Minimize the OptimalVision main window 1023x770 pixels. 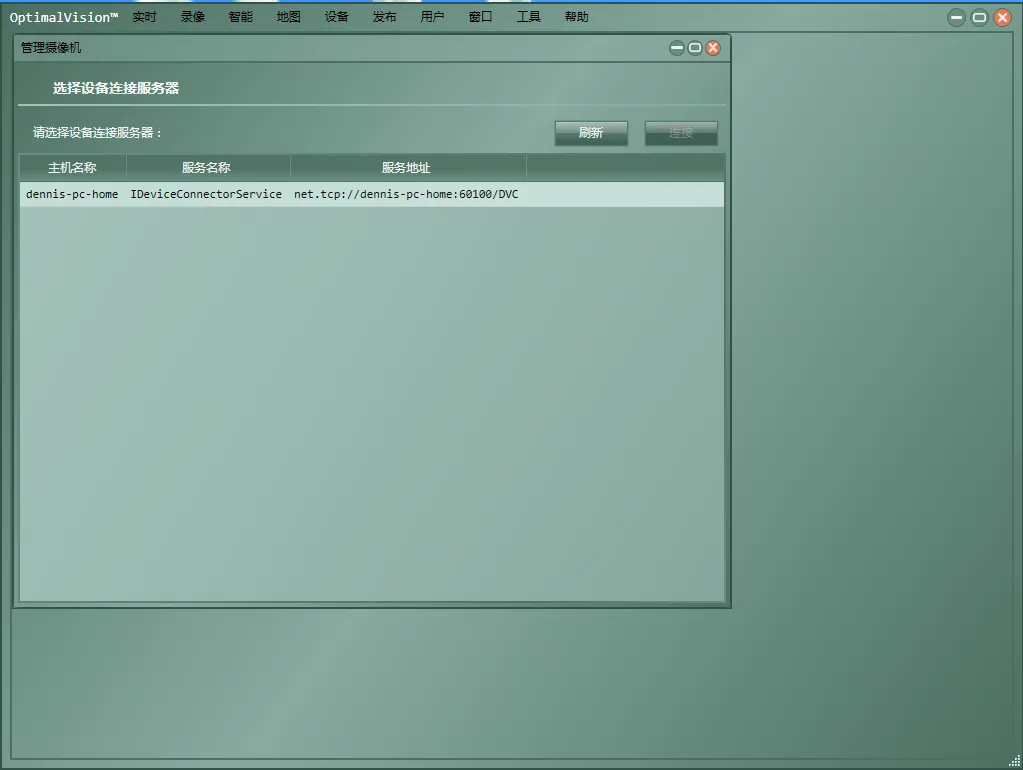point(956,18)
